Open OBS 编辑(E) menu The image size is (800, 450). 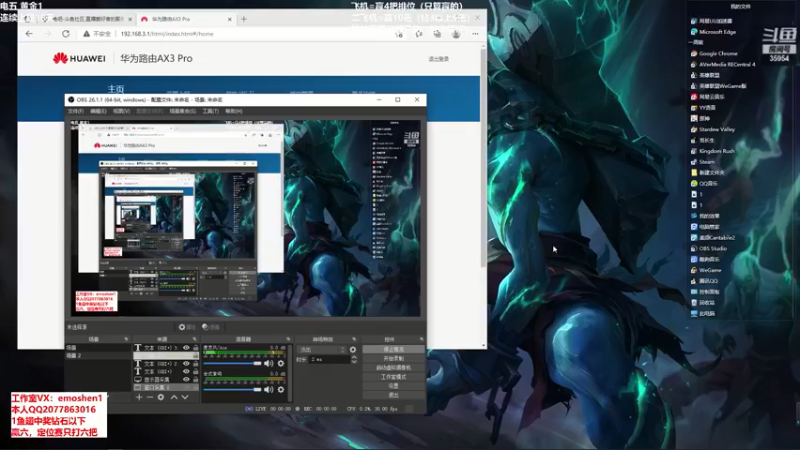pos(98,111)
